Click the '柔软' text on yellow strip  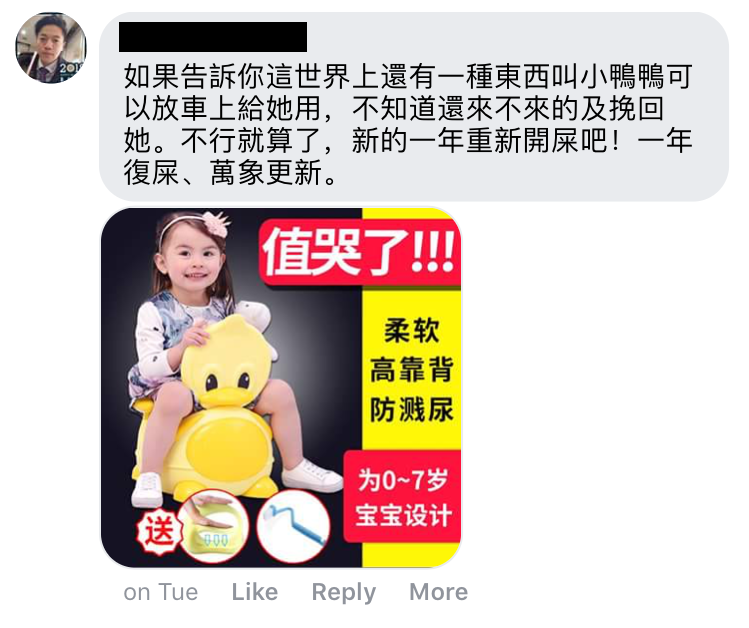(411, 330)
